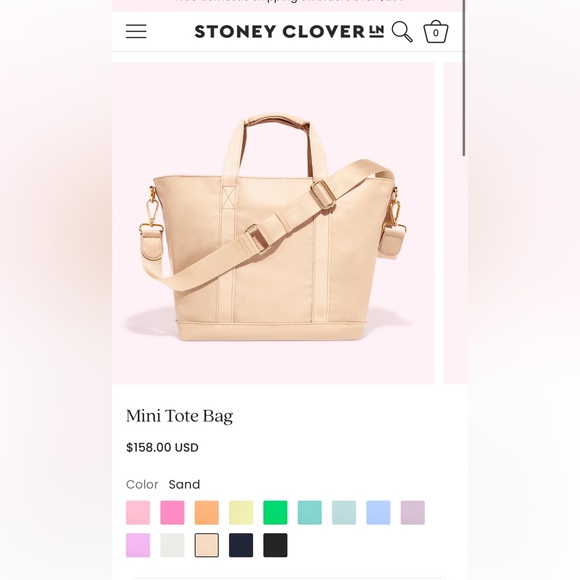Select the light pink color swatch
The width and height of the screenshot is (580, 580).
[x=138, y=512]
